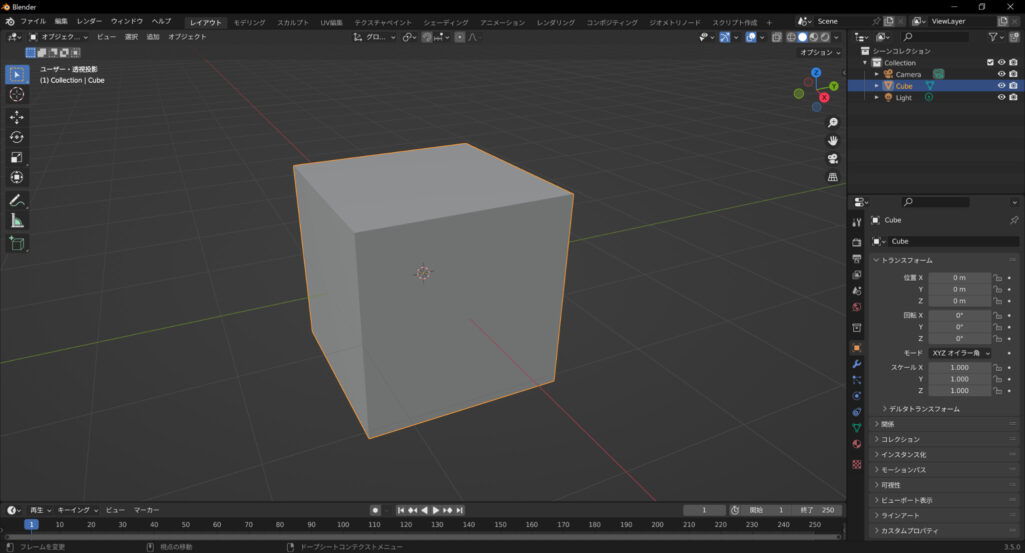The height and width of the screenshot is (553, 1025).
Task: Click the End frame 250 field
Action: [818, 511]
